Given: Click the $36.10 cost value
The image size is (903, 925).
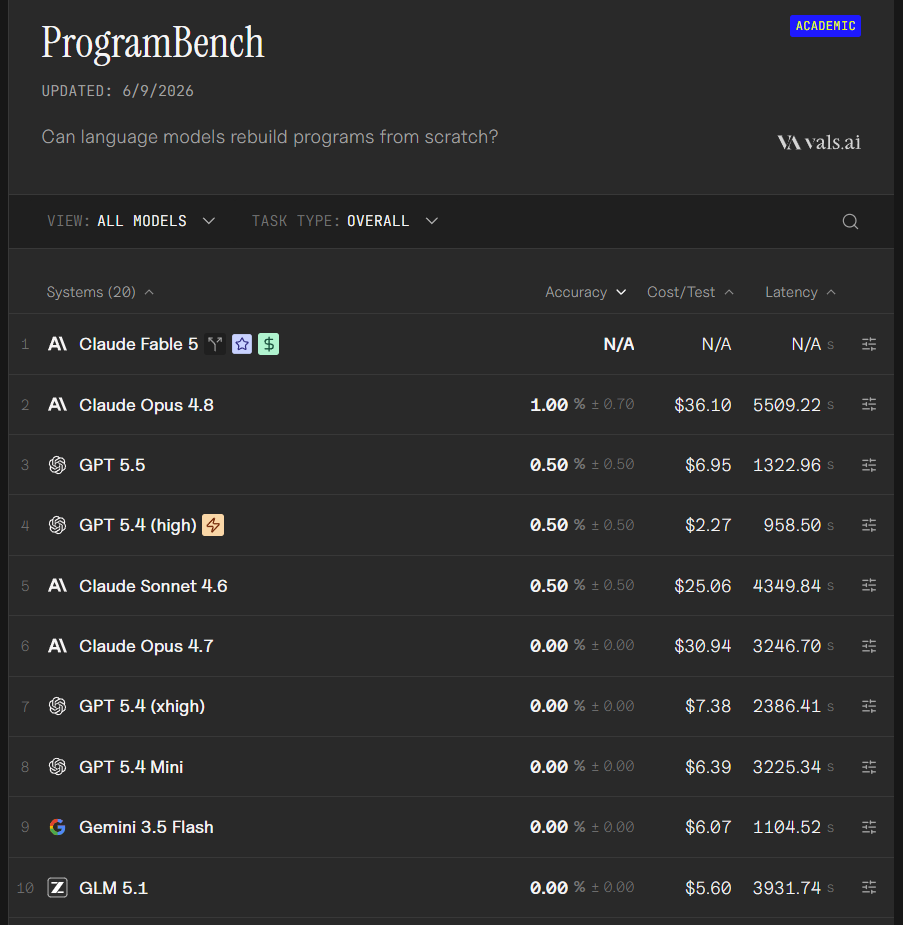Looking at the screenshot, I should 702,405.
